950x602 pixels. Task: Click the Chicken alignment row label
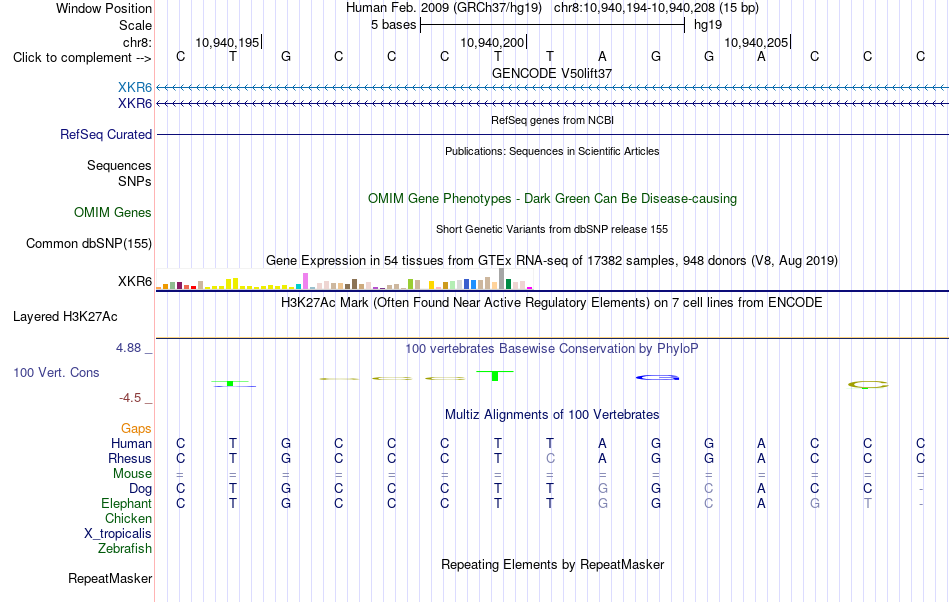click(128, 518)
